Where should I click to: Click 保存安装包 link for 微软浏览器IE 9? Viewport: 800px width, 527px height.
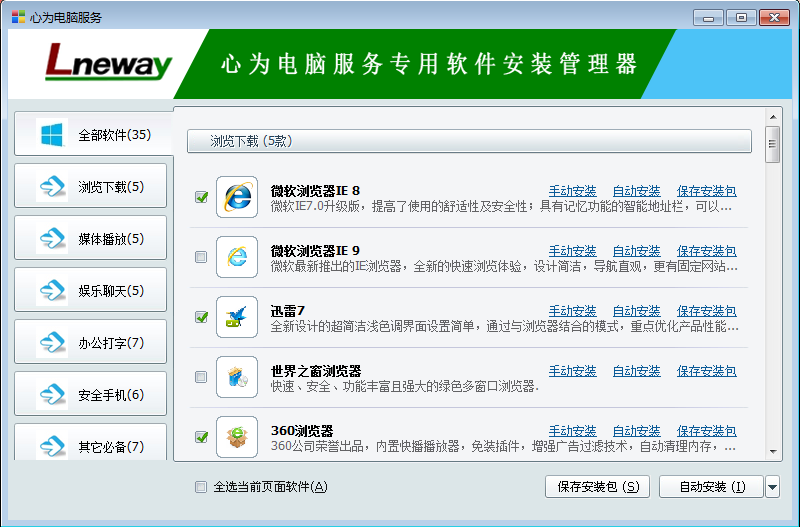tap(706, 251)
